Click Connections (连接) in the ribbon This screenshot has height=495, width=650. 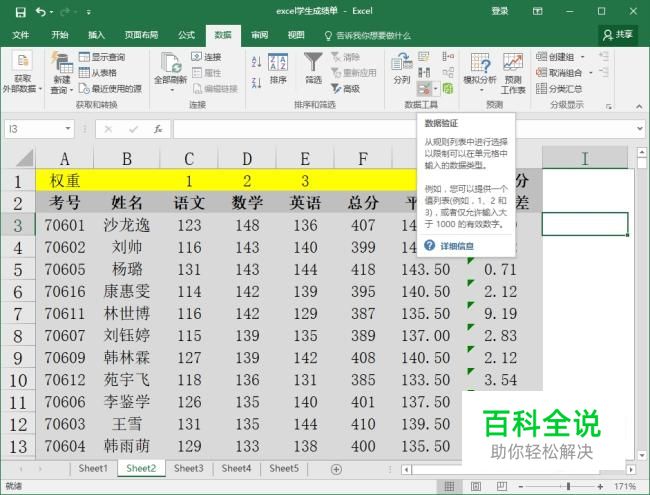pyautogui.click(x=206, y=57)
